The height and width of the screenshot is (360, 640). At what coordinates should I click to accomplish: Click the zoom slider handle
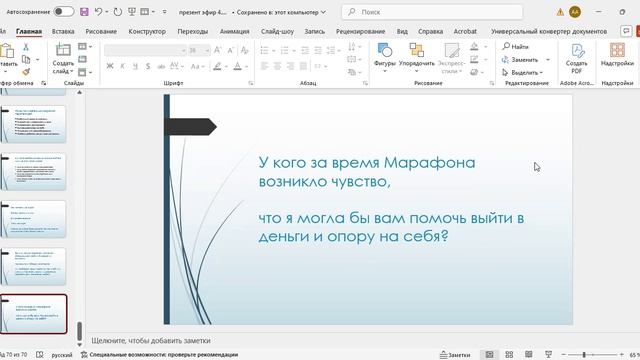pyautogui.click(x=584, y=355)
